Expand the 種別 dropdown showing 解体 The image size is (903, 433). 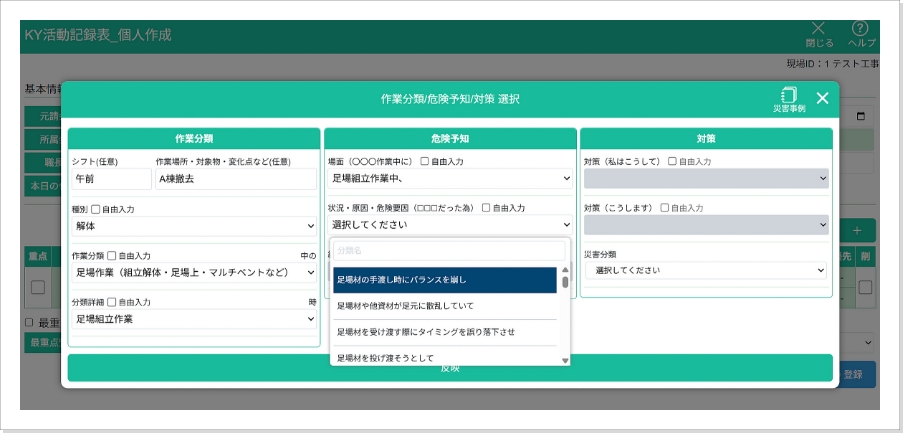[x=195, y=226]
